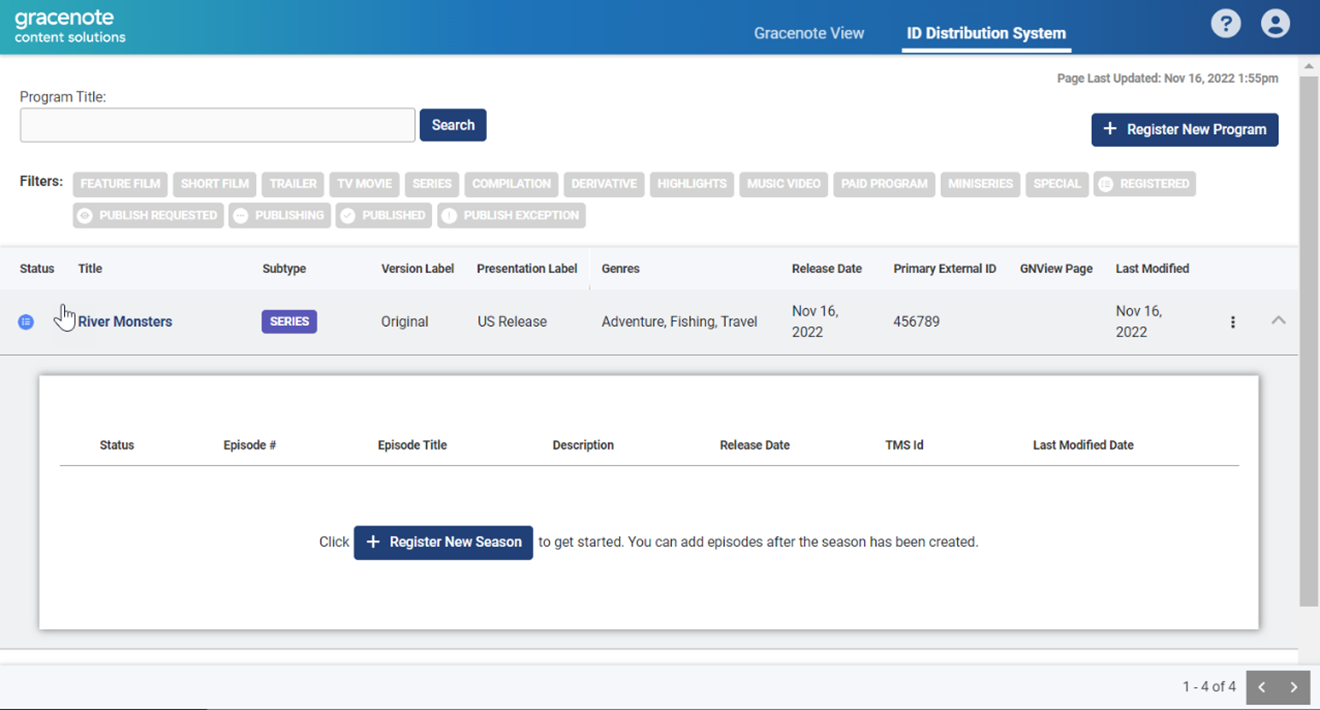Viewport: 1320px width, 710px height.
Task: Enable the Published status filter
Action: pos(383,216)
